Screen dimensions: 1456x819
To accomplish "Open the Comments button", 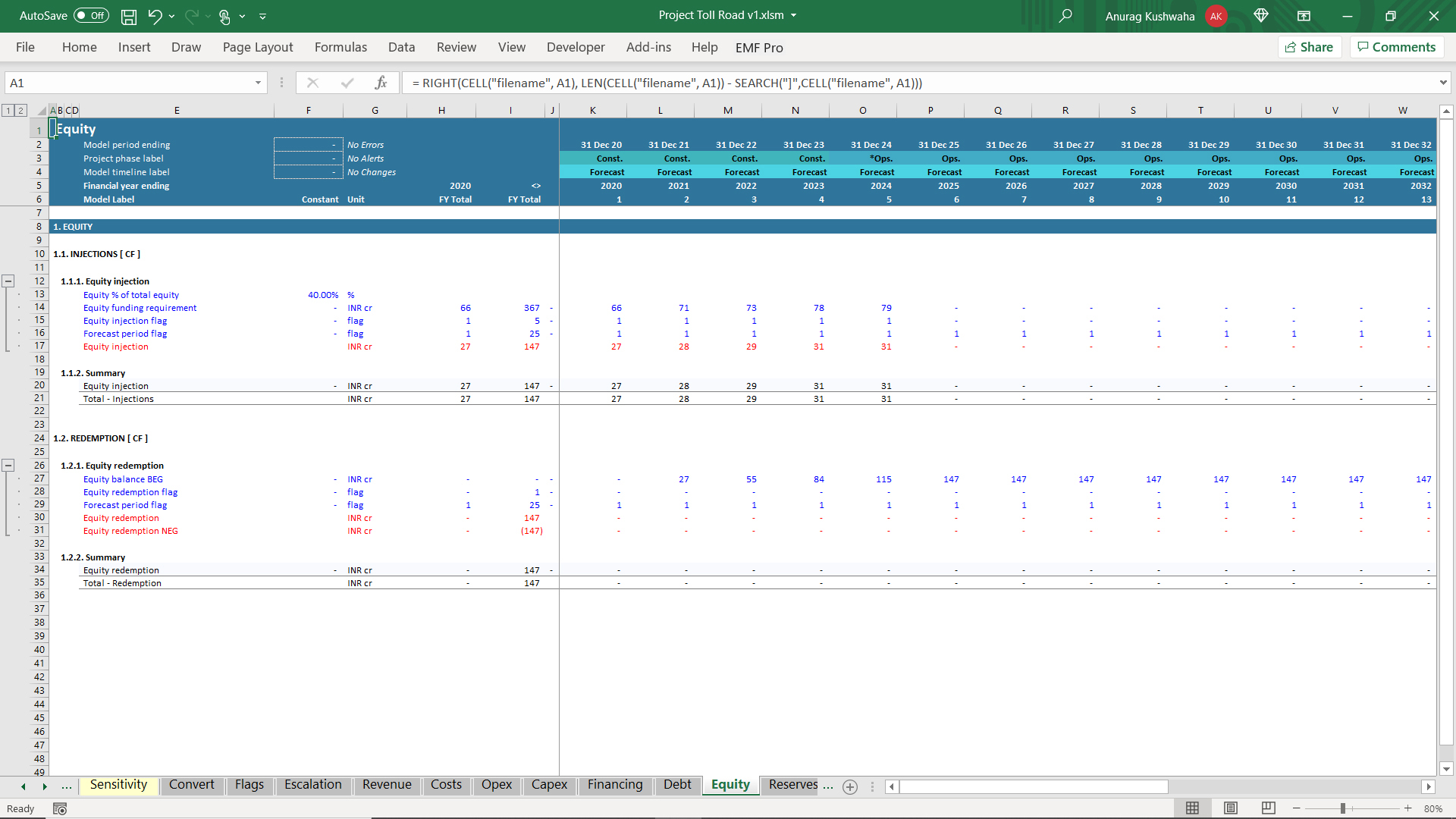I will (1396, 47).
